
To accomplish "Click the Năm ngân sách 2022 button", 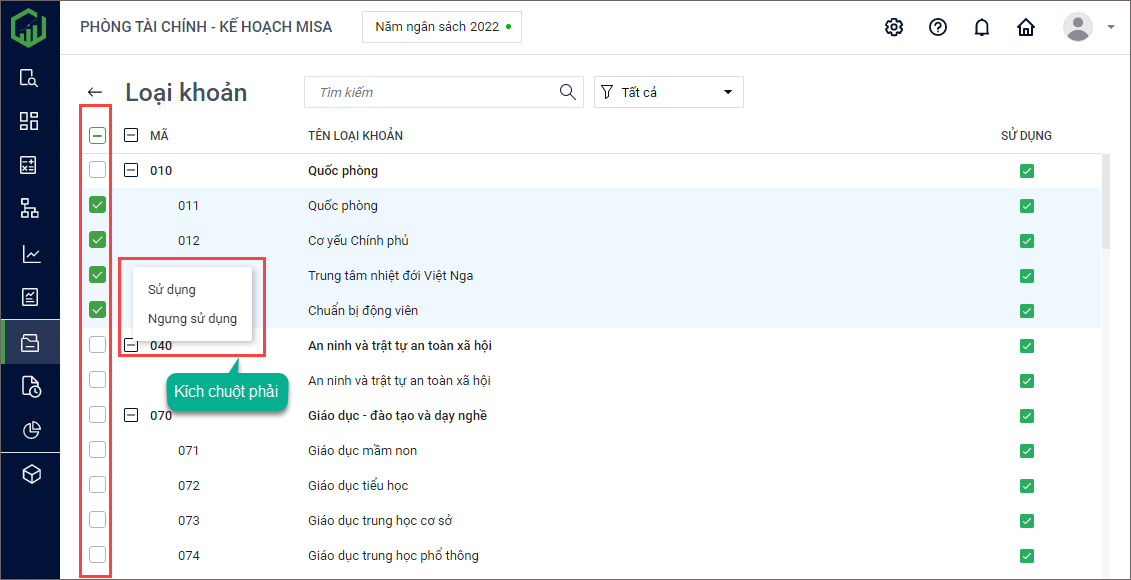I will 442,27.
